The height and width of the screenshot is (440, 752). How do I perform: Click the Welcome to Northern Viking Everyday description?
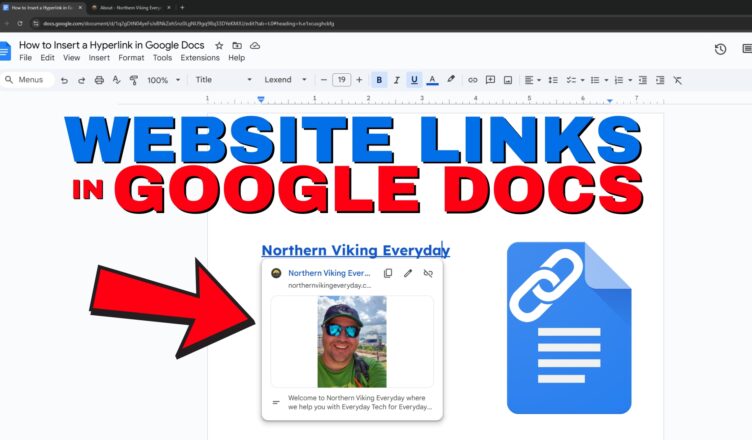360,402
